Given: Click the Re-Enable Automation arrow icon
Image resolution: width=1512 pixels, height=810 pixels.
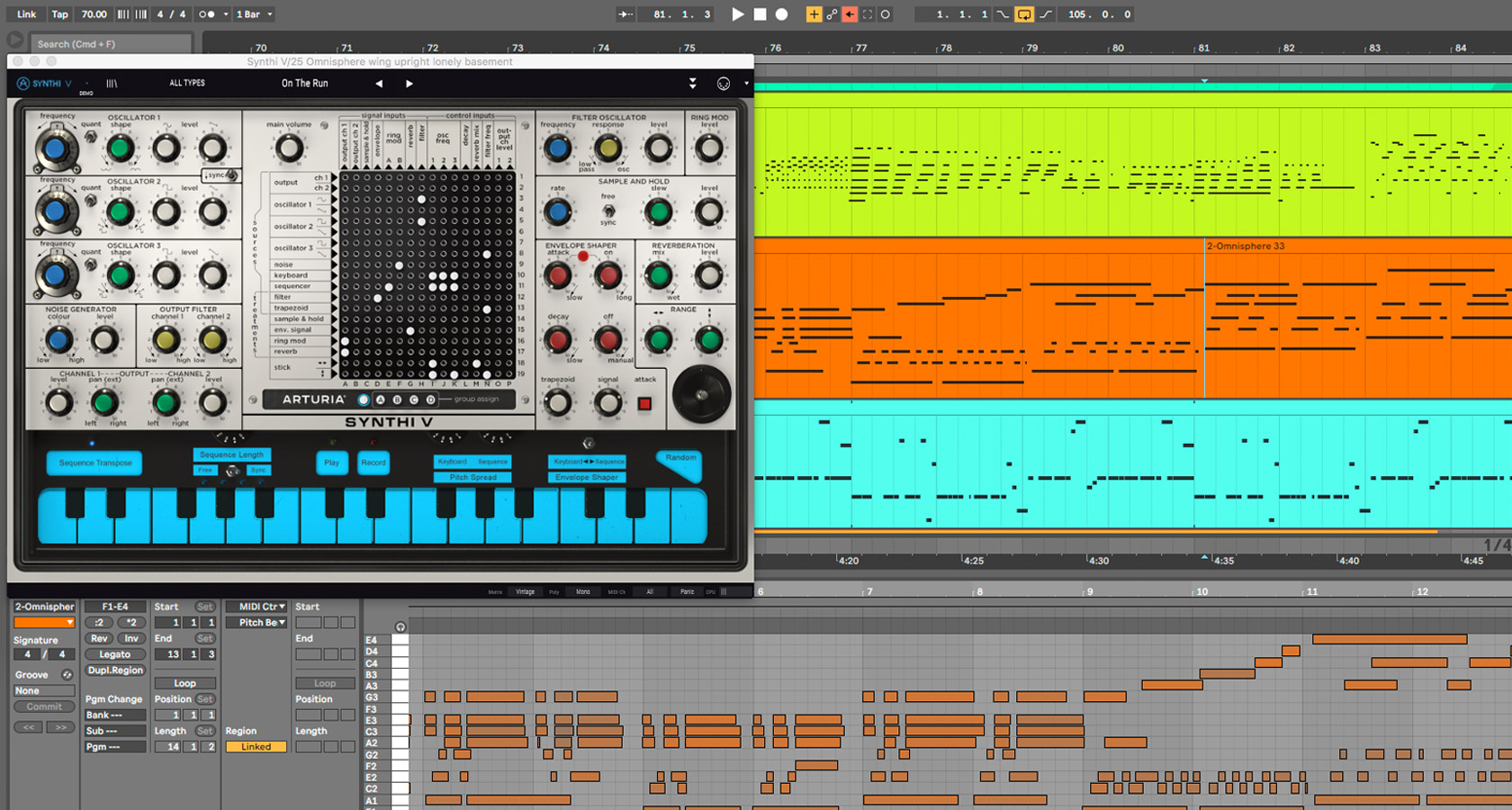Looking at the screenshot, I should (850, 14).
